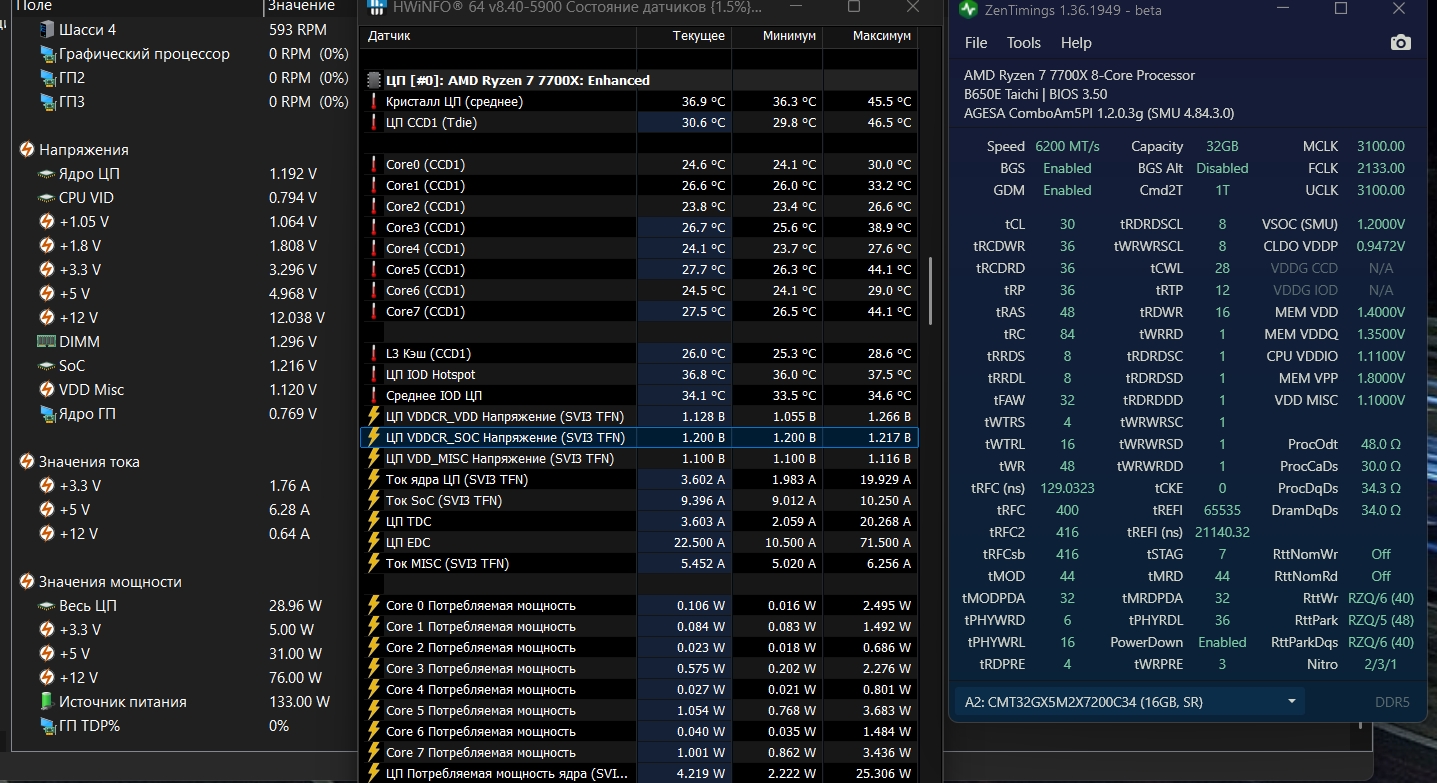
Task: Click the Среднее IOD ЦП label
Action: [x=434, y=395]
